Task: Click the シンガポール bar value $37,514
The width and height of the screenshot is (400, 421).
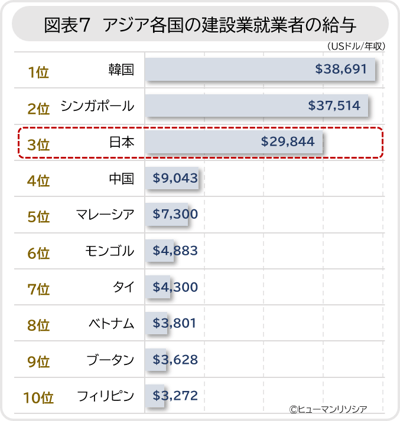Action: coord(334,106)
